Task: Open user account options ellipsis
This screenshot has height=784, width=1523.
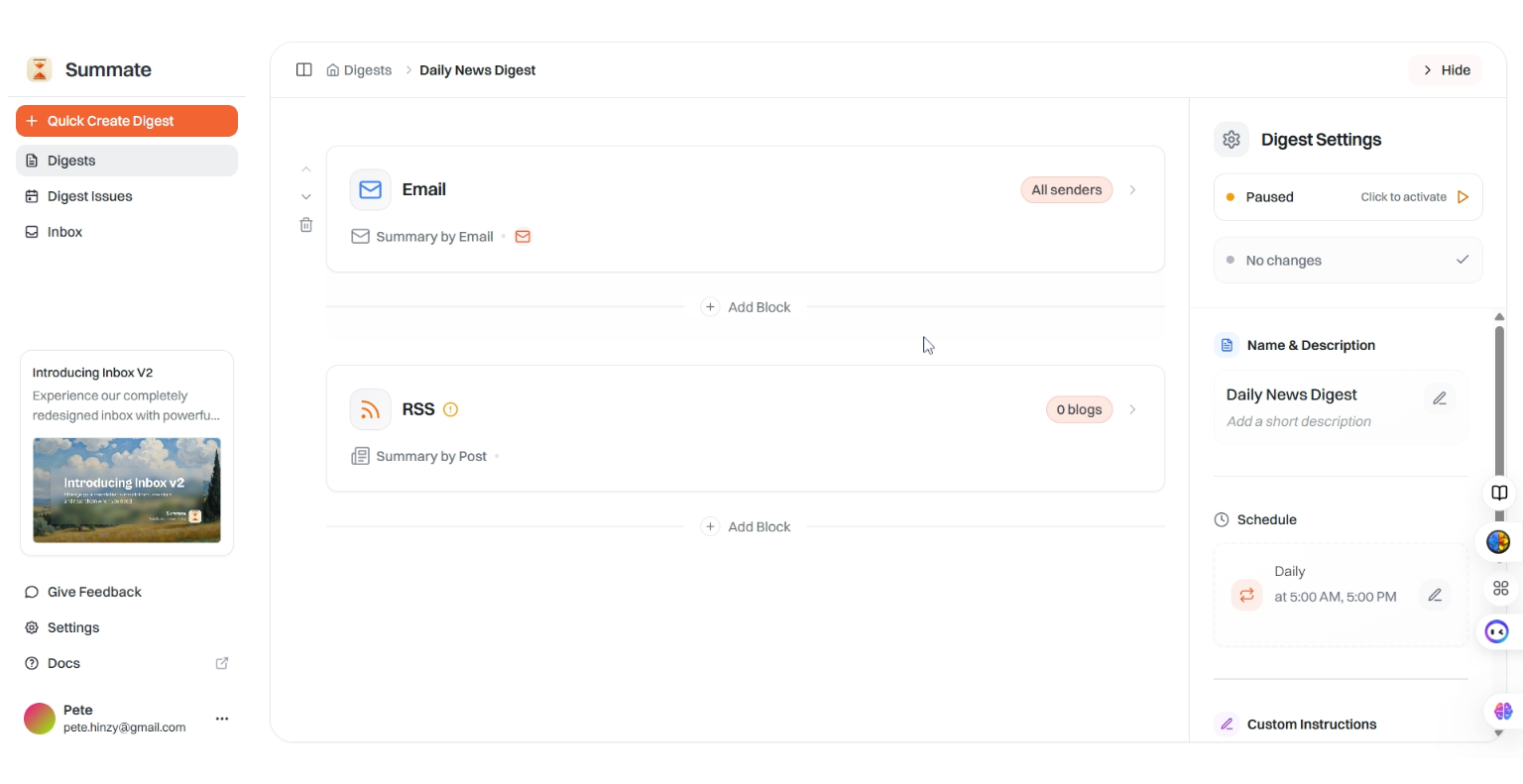Action: click(222, 719)
